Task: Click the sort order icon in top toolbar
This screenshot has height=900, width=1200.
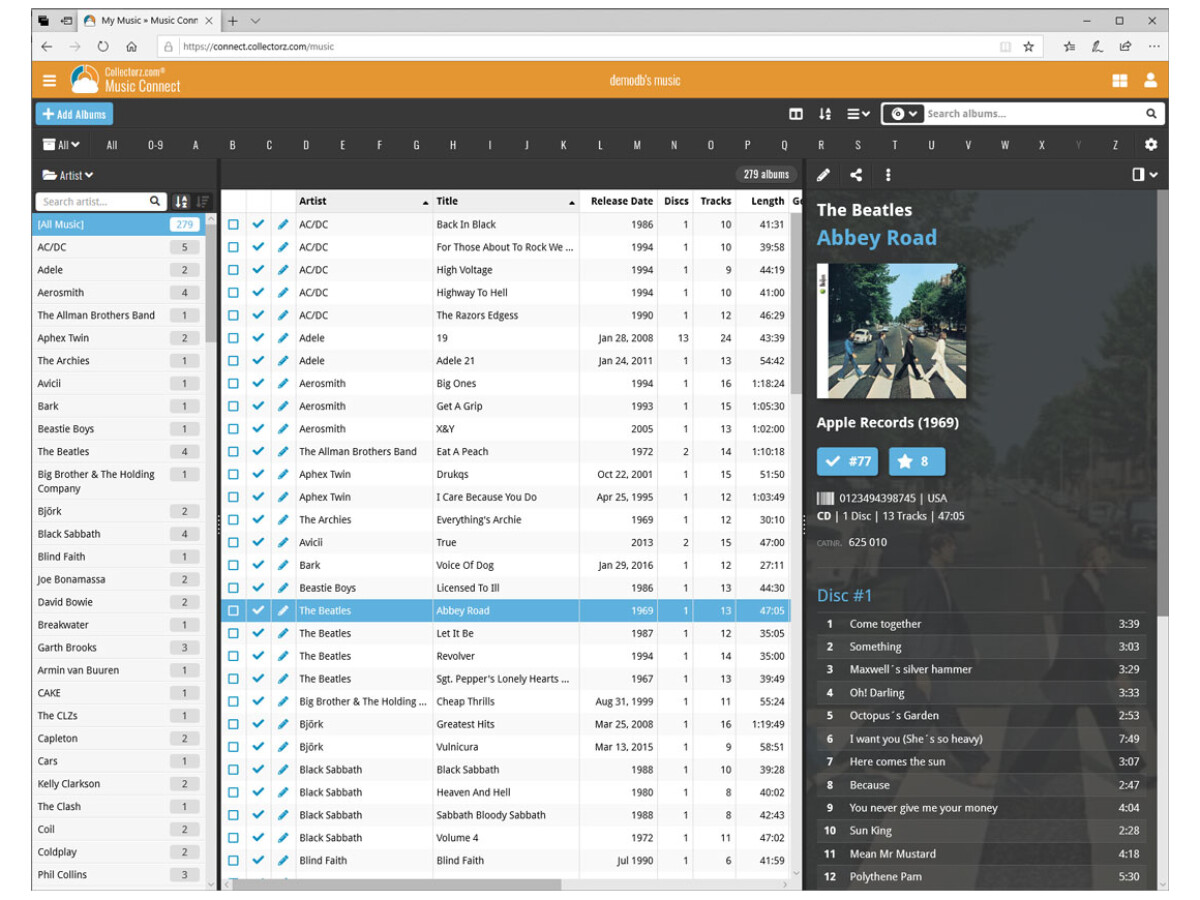Action: tap(825, 114)
